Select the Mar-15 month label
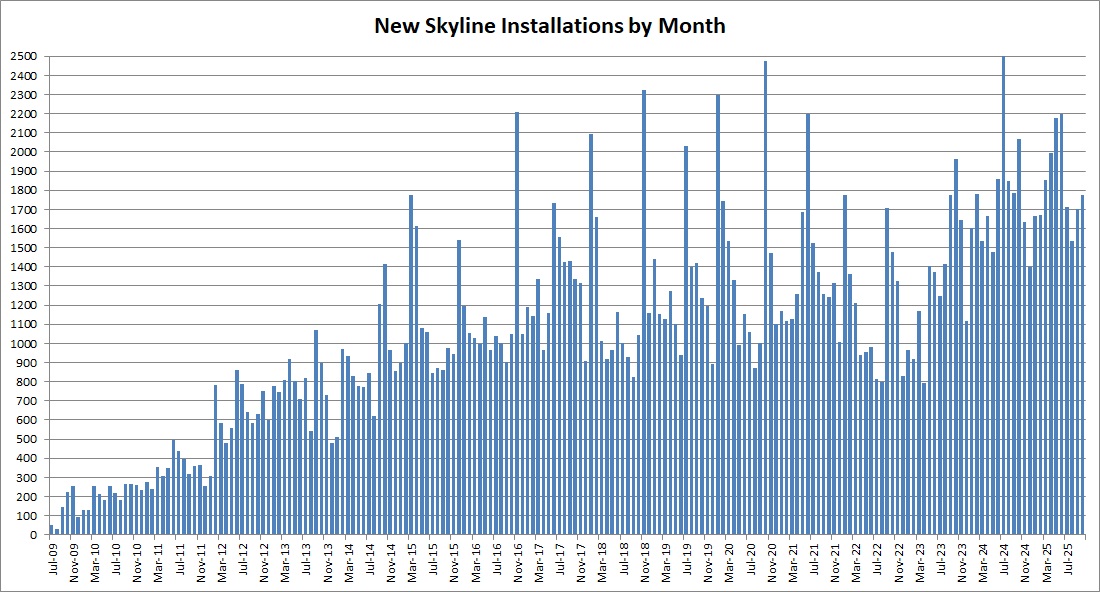Screen dimensions: 1100x592 (411, 558)
